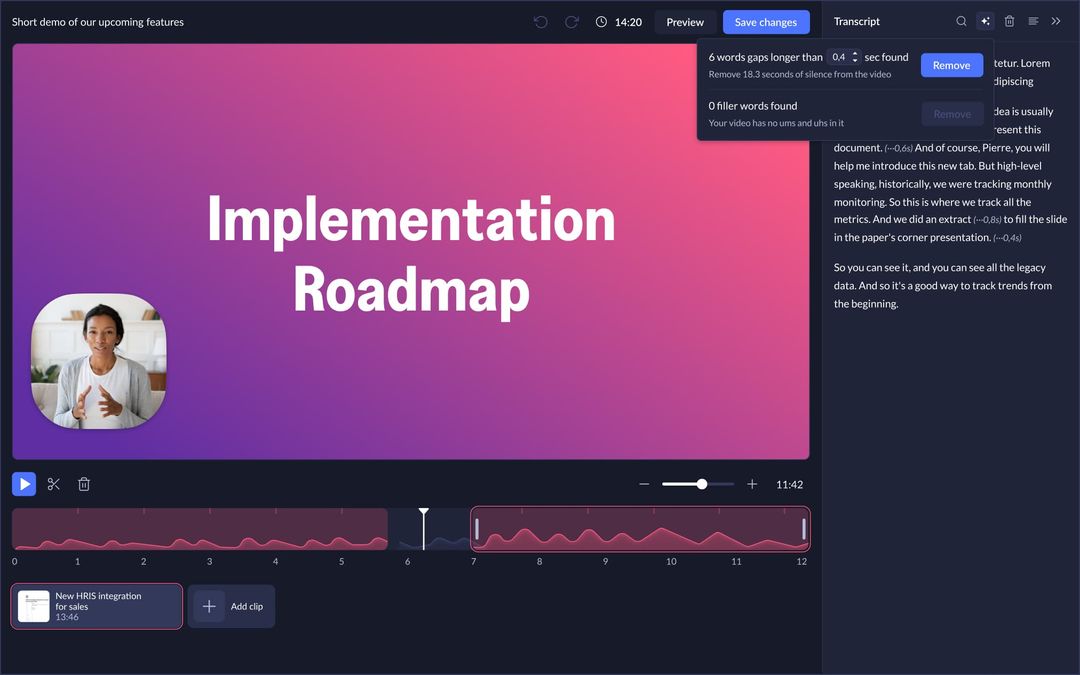
Task: Select the New HRIS integration for sales clip
Action: 96,605
